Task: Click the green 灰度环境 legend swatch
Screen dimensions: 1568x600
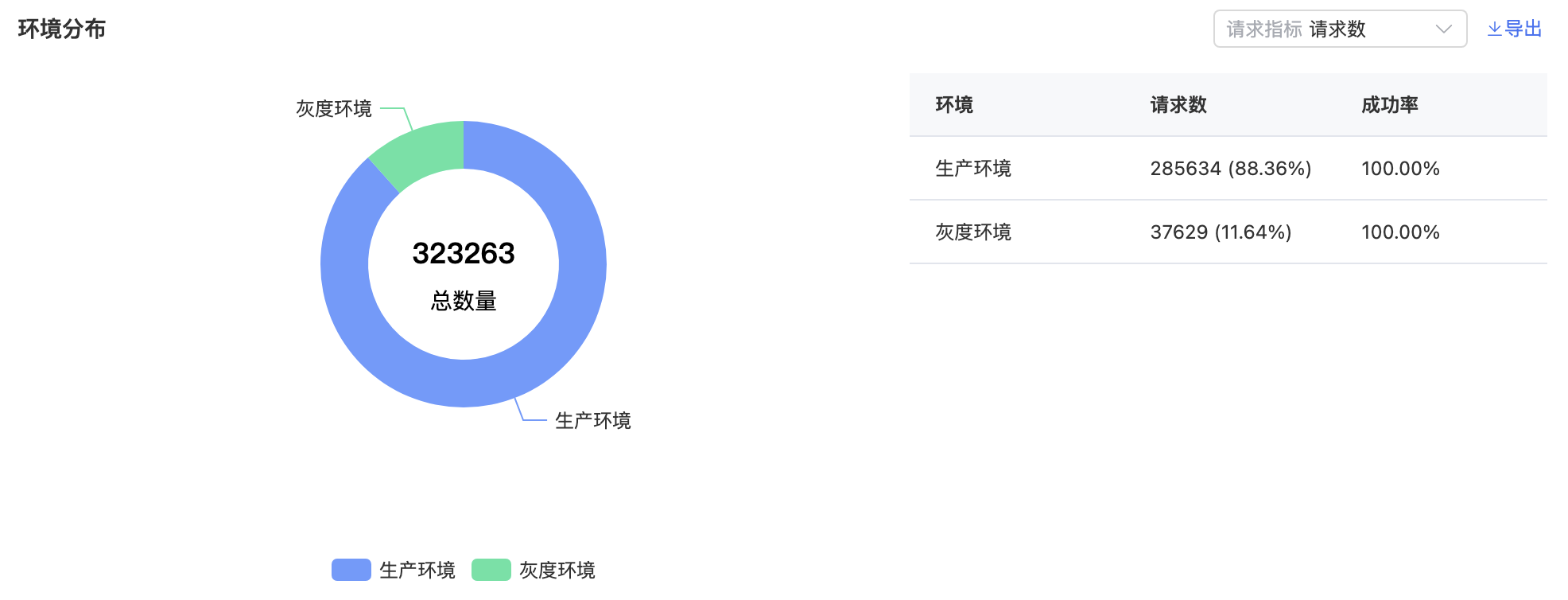Action: [x=491, y=570]
